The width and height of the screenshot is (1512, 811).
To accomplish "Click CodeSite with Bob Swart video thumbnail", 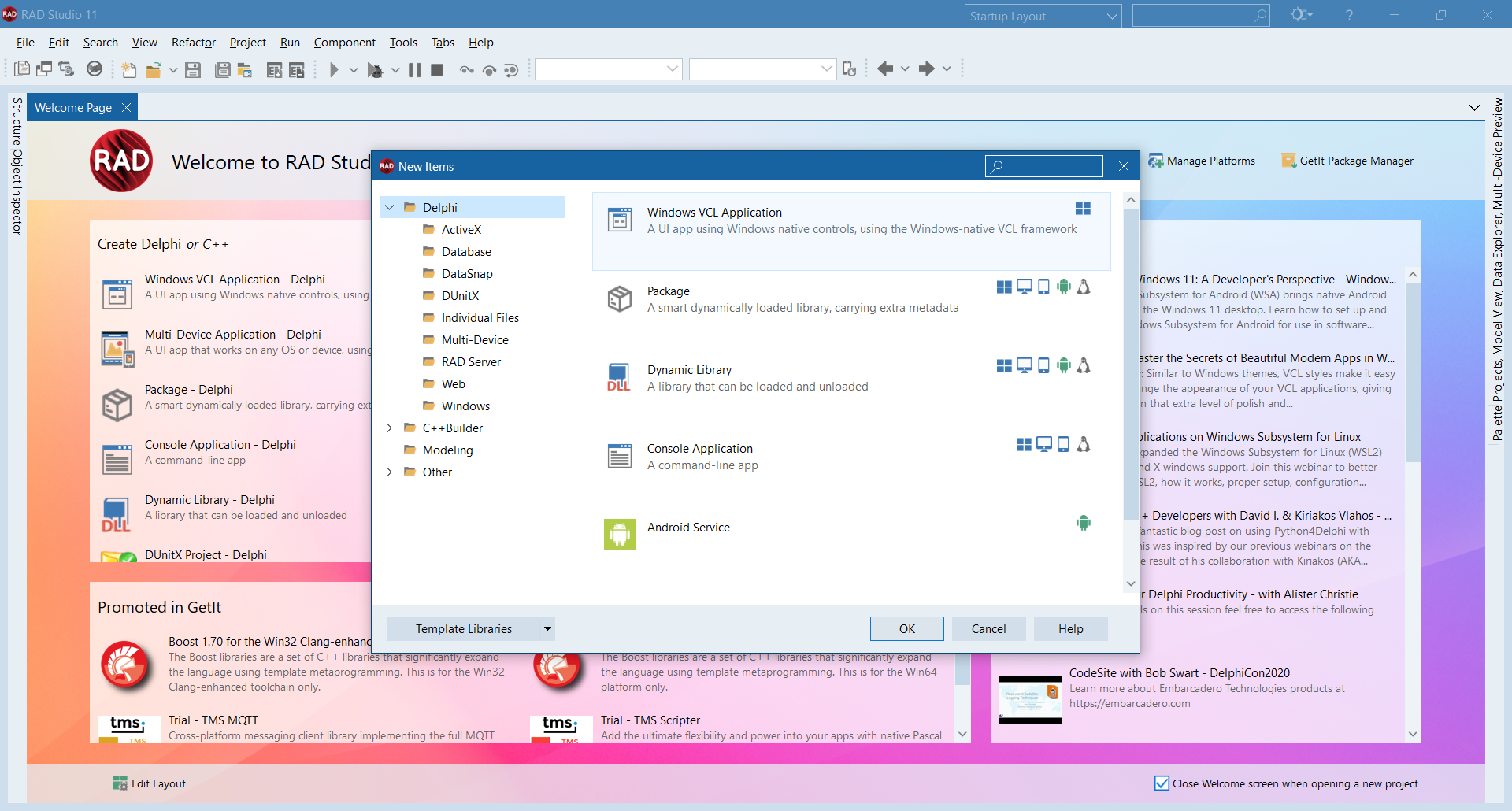I will coord(1030,698).
